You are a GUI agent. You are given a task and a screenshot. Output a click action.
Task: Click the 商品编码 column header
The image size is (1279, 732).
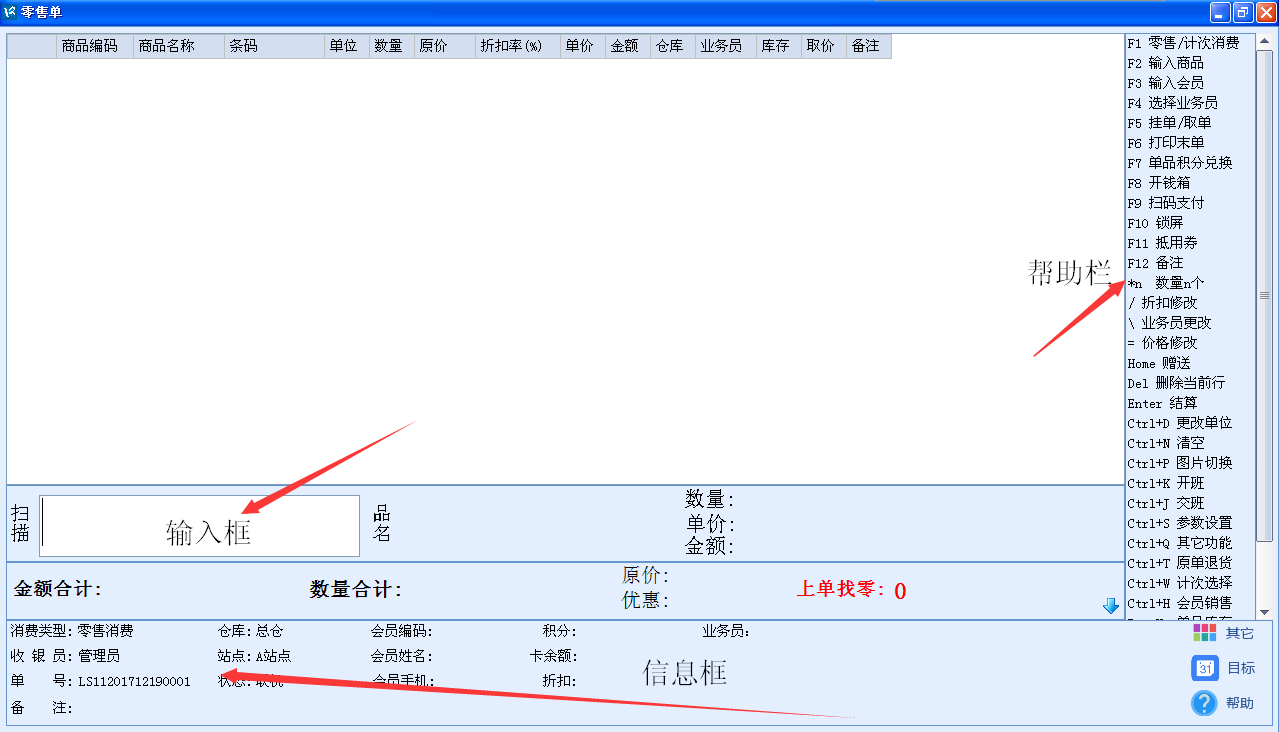pos(94,46)
